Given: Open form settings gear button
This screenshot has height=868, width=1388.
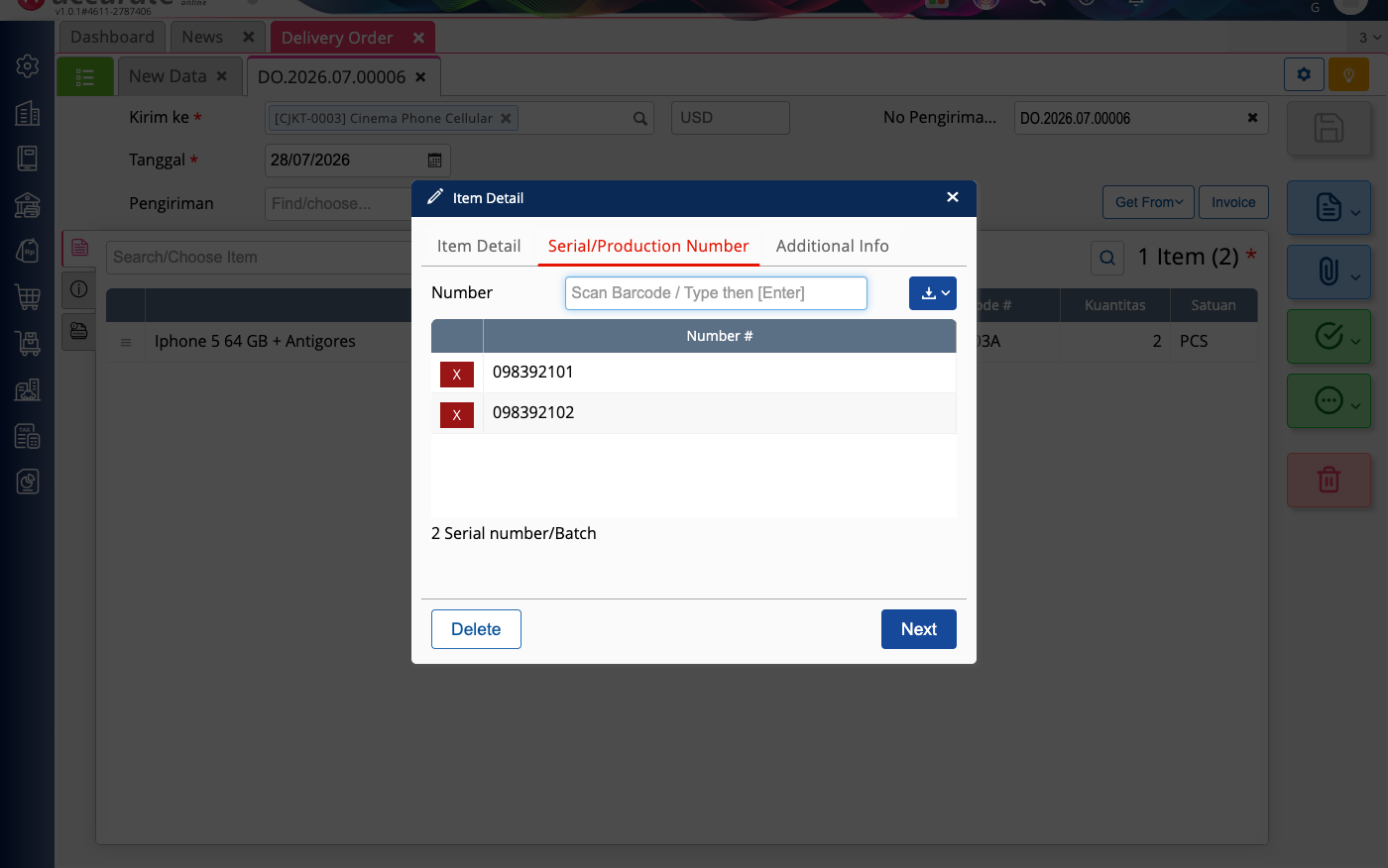Looking at the screenshot, I should 1304,74.
